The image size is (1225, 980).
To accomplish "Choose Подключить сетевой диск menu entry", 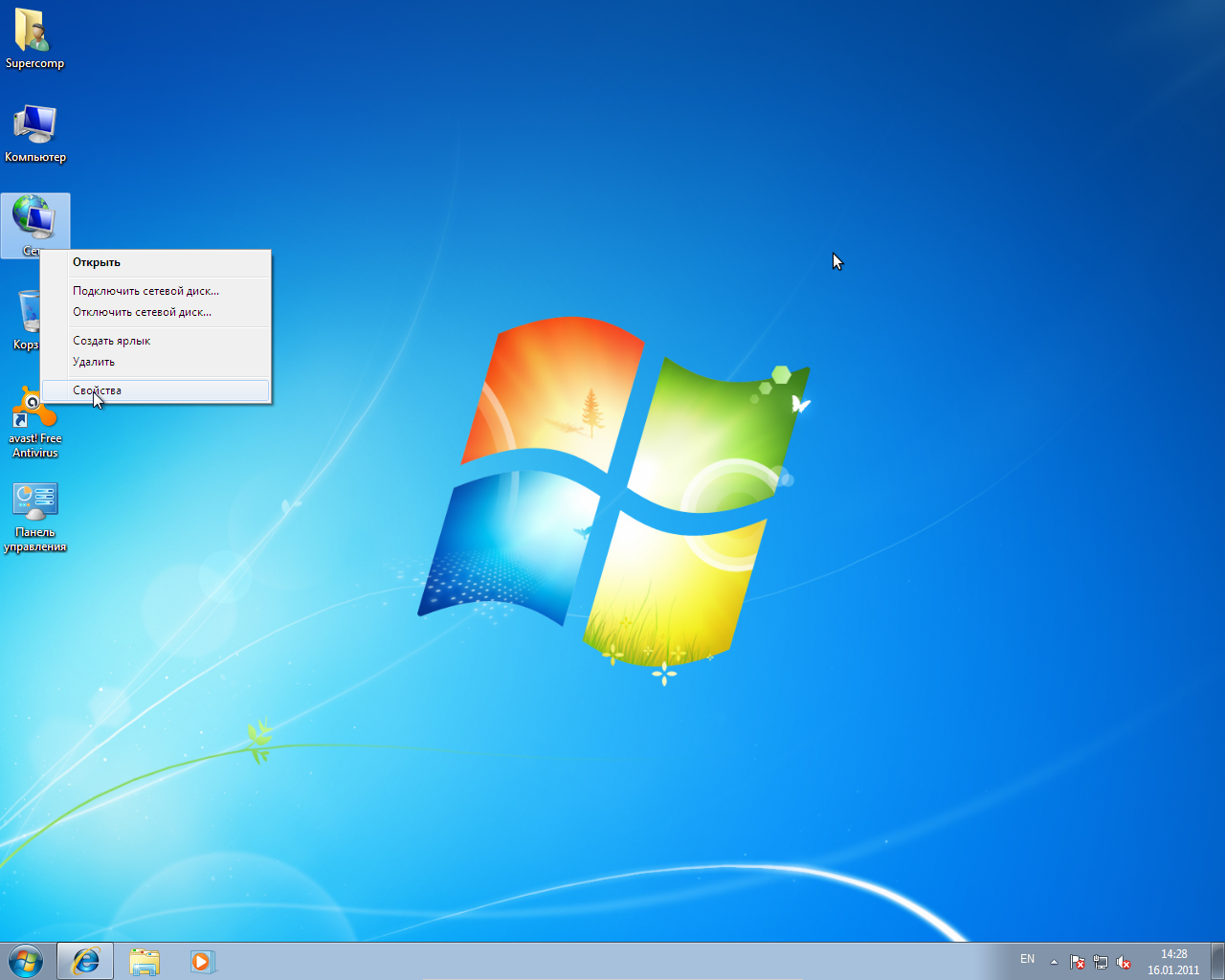I will [x=156, y=291].
